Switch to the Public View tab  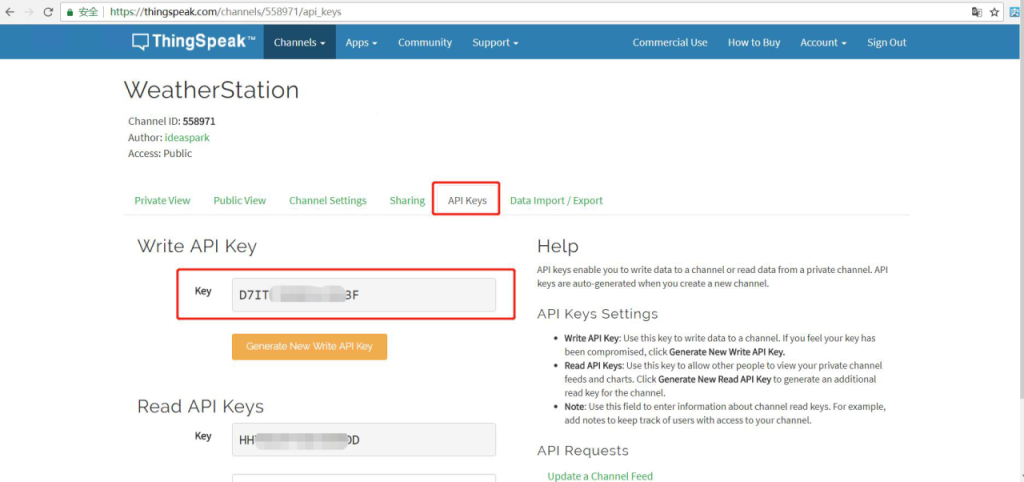[x=240, y=201]
